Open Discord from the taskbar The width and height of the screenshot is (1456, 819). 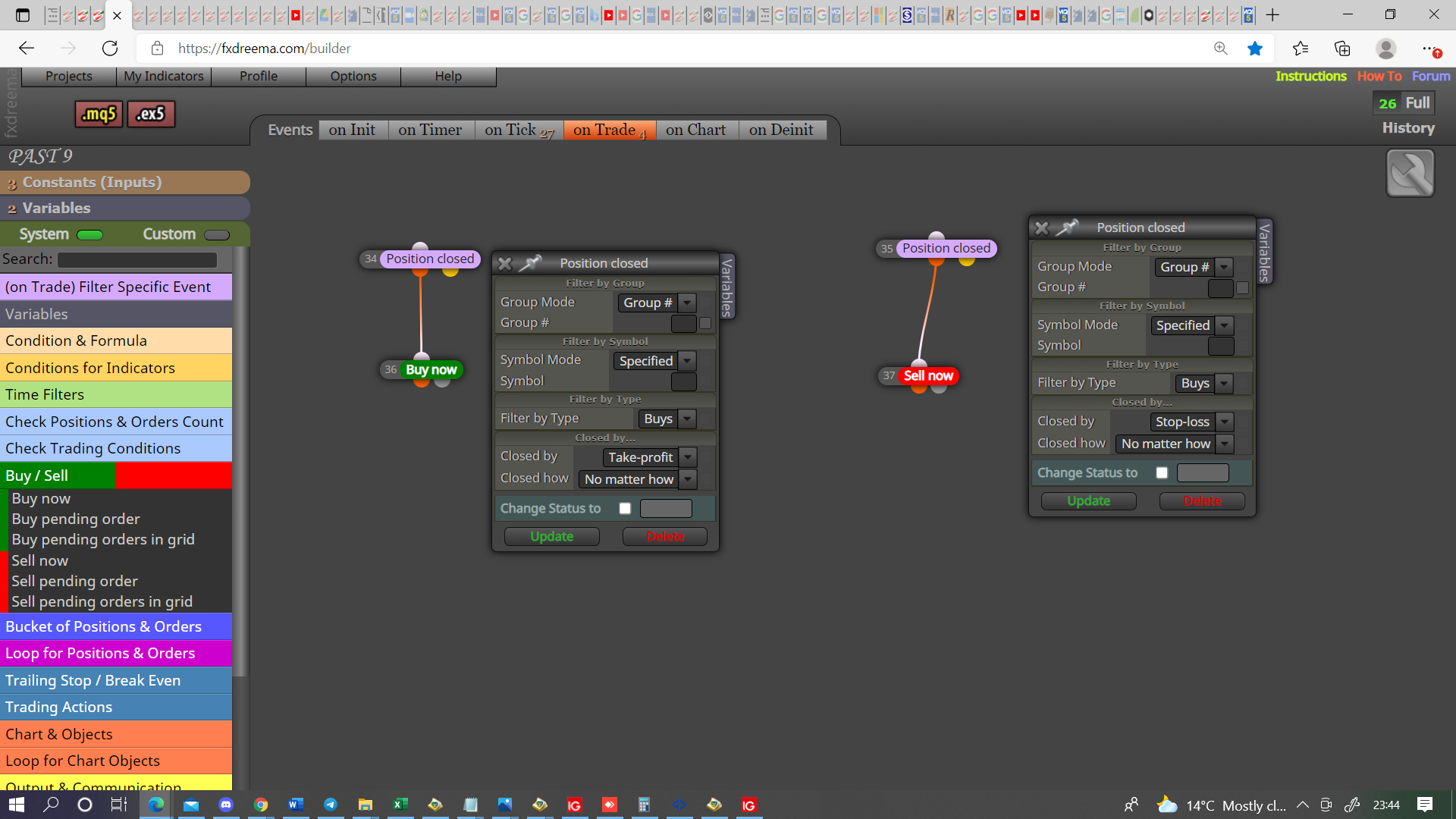tap(226, 805)
